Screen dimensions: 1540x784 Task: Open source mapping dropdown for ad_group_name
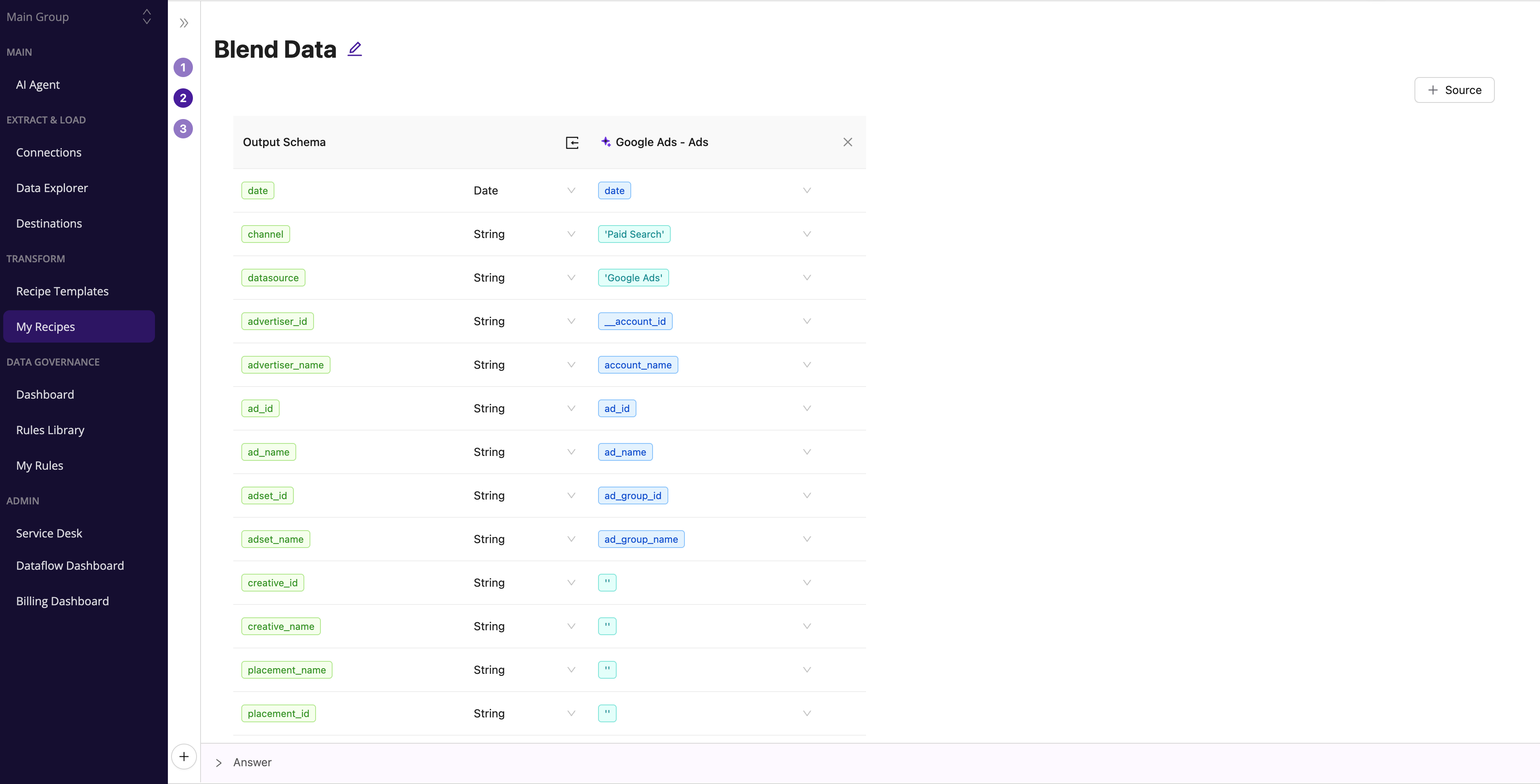click(806, 539)
